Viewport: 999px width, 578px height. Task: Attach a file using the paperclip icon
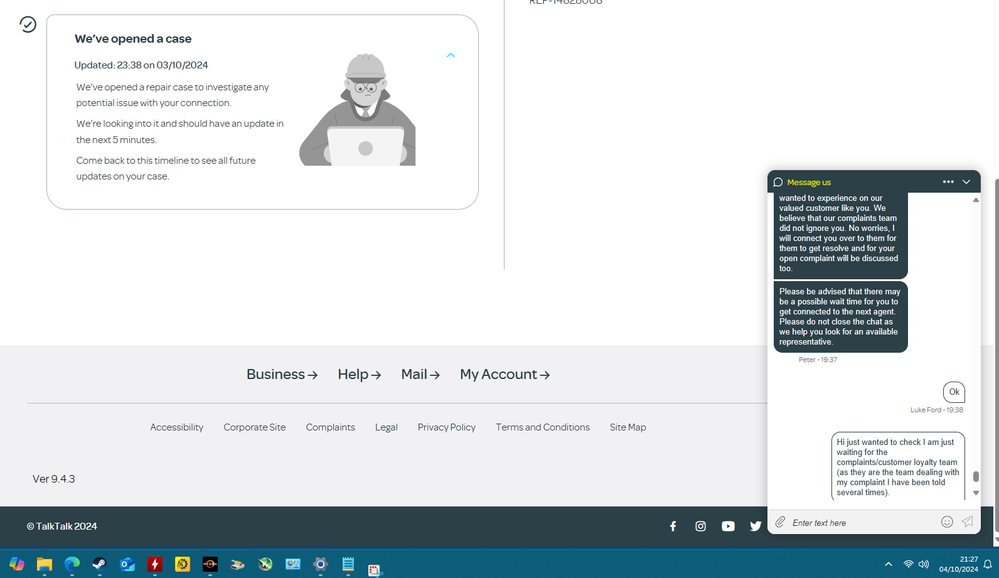click(780, 521)
